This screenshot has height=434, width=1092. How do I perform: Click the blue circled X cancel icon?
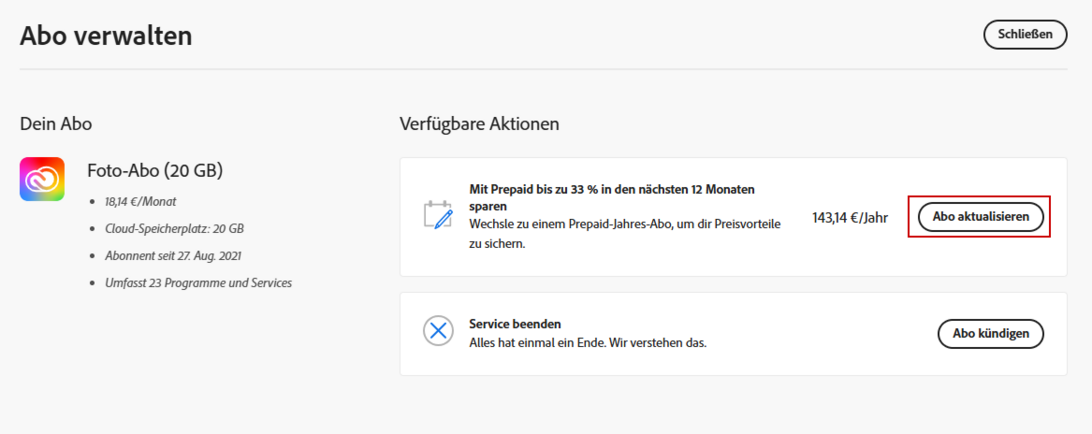click(438, 331)
